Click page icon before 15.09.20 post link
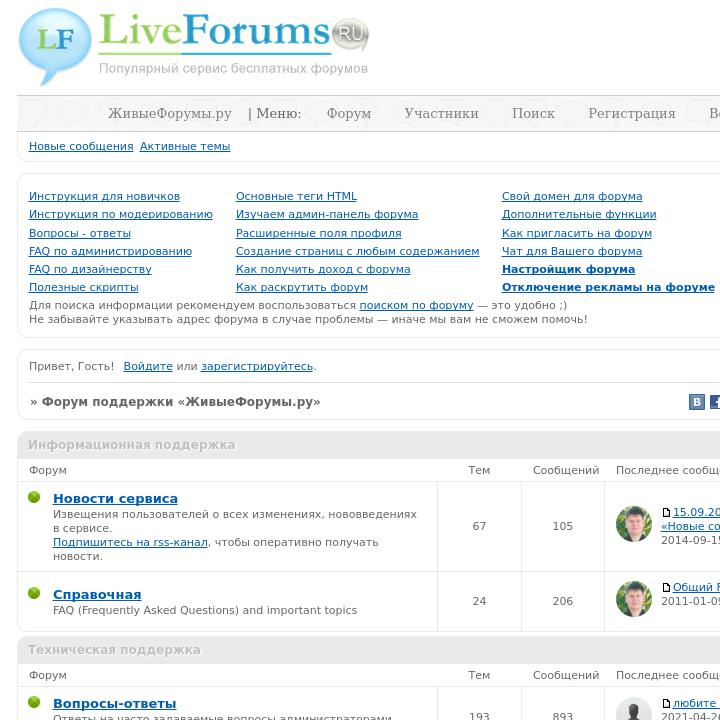Image resolution: width=720 pixels, height=720 pixels. pos(666,512)
